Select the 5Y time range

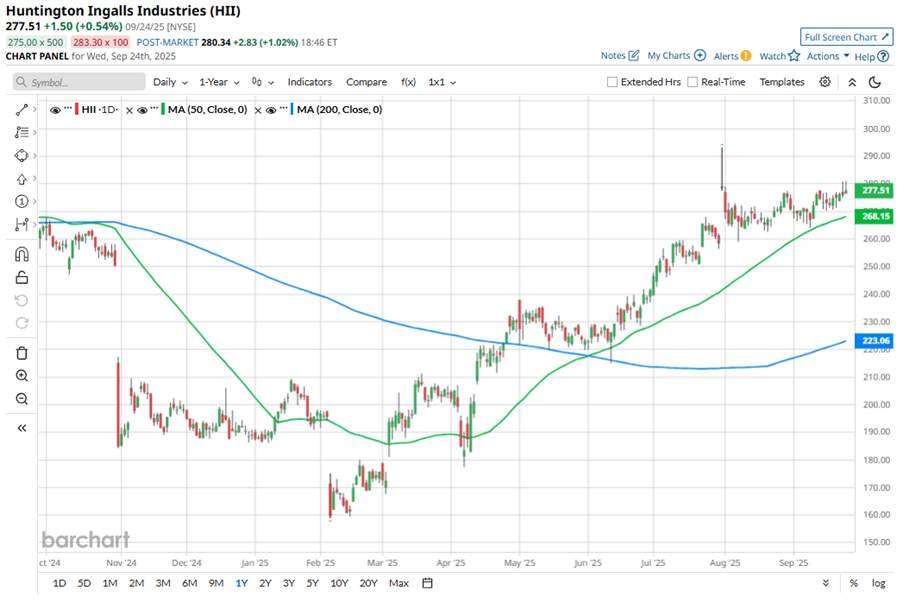pos(313,583)
